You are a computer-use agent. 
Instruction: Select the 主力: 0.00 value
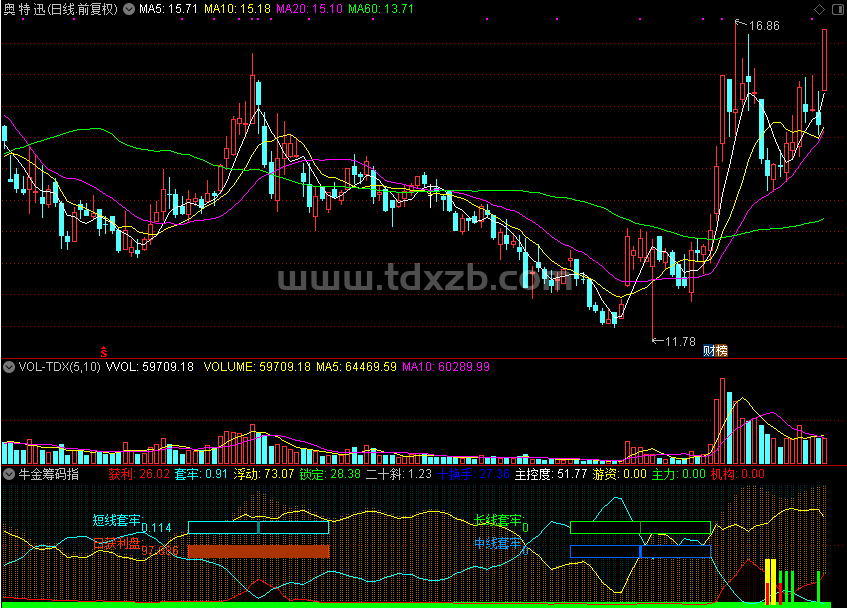tap(678, 475)
